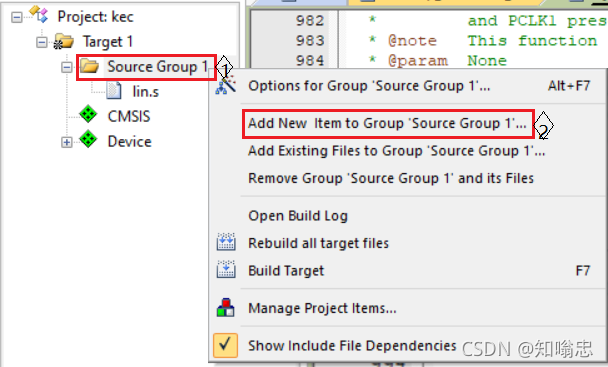
Task: Click the Manage Project Items cubes icon
Action: click(x=226, y=307)
